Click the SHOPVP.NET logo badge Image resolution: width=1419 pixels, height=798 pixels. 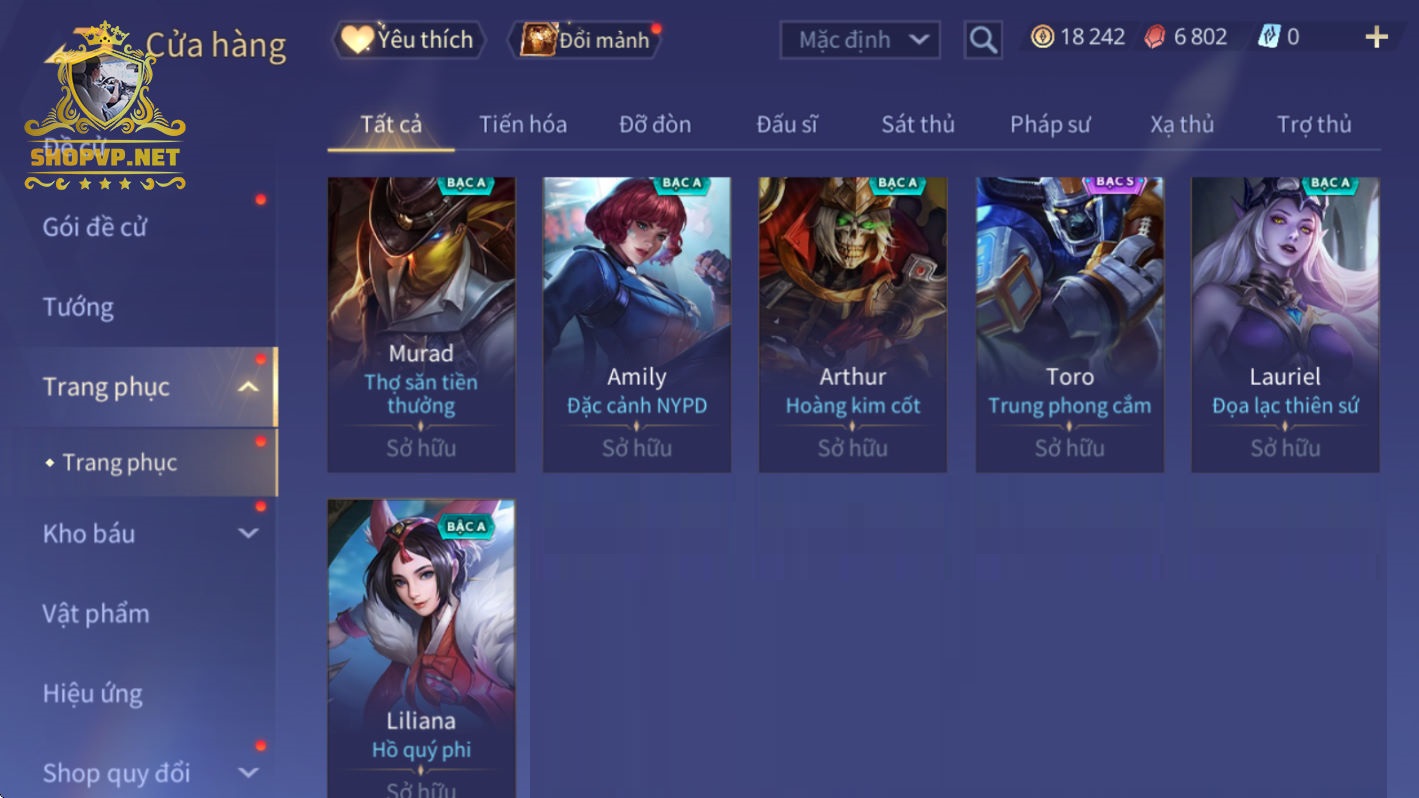105,106
